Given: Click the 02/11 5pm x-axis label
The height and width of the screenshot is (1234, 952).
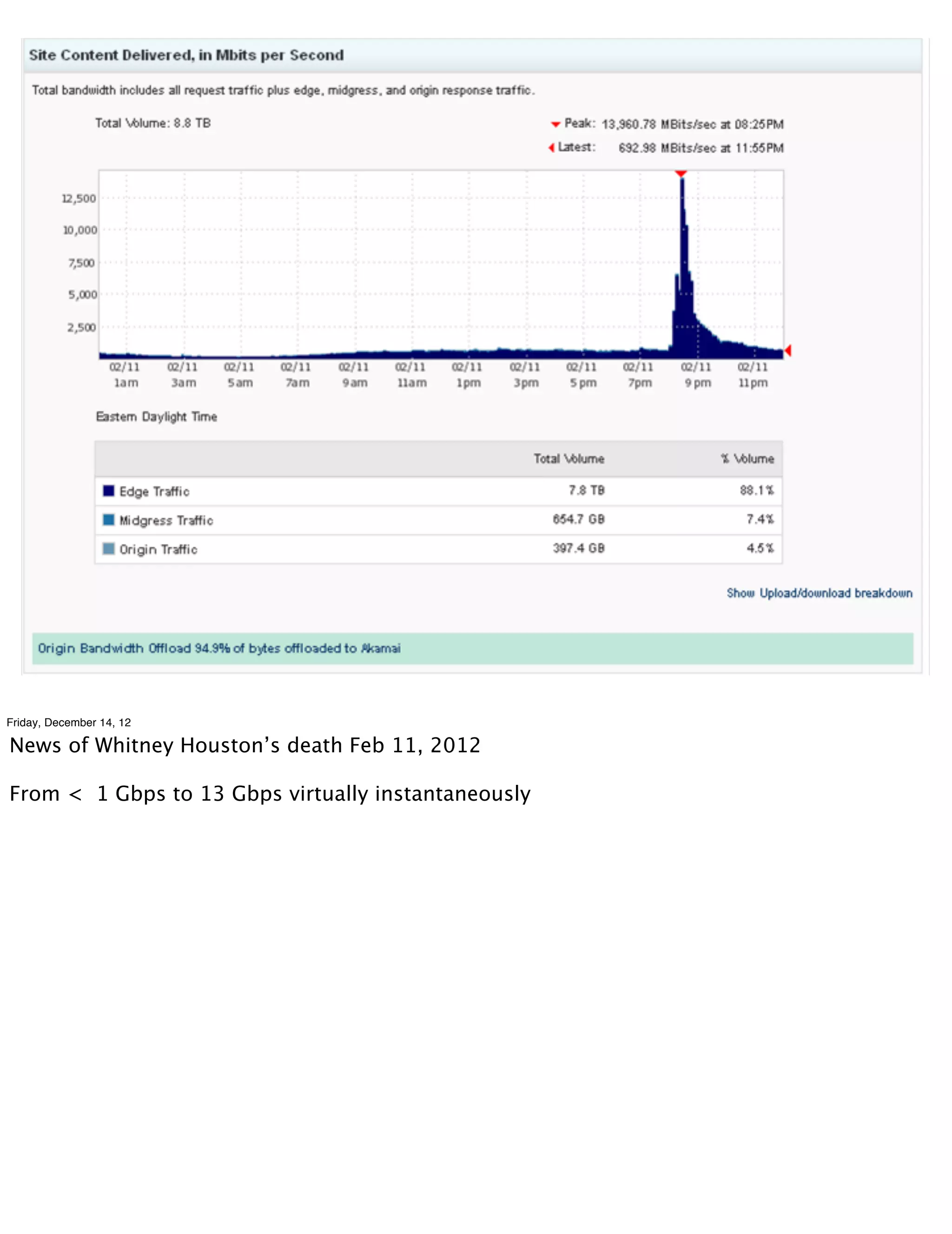Looking at the screenshot, I should pos(582,375).
